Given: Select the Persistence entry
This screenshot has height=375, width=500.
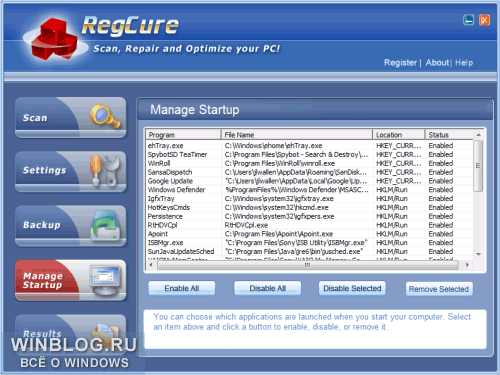Looking at the screenshot, I should 310,216.
